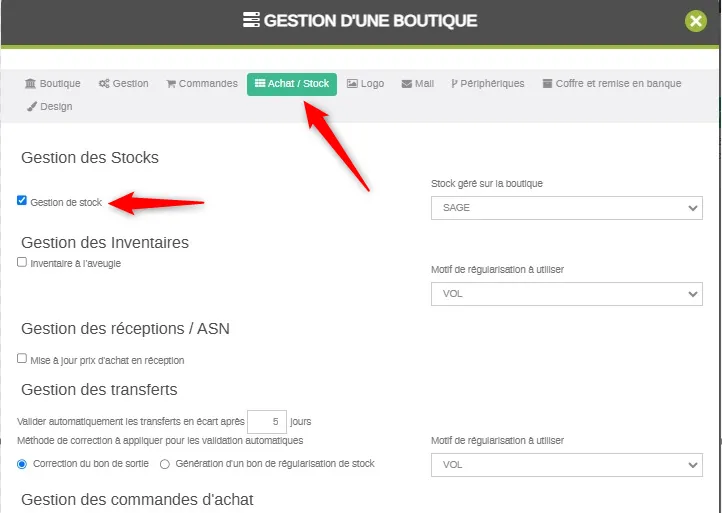722x513 pixels.
Task: Open the inventaires Motif de régularisation dropdown
Action: (x=566, y=294)
